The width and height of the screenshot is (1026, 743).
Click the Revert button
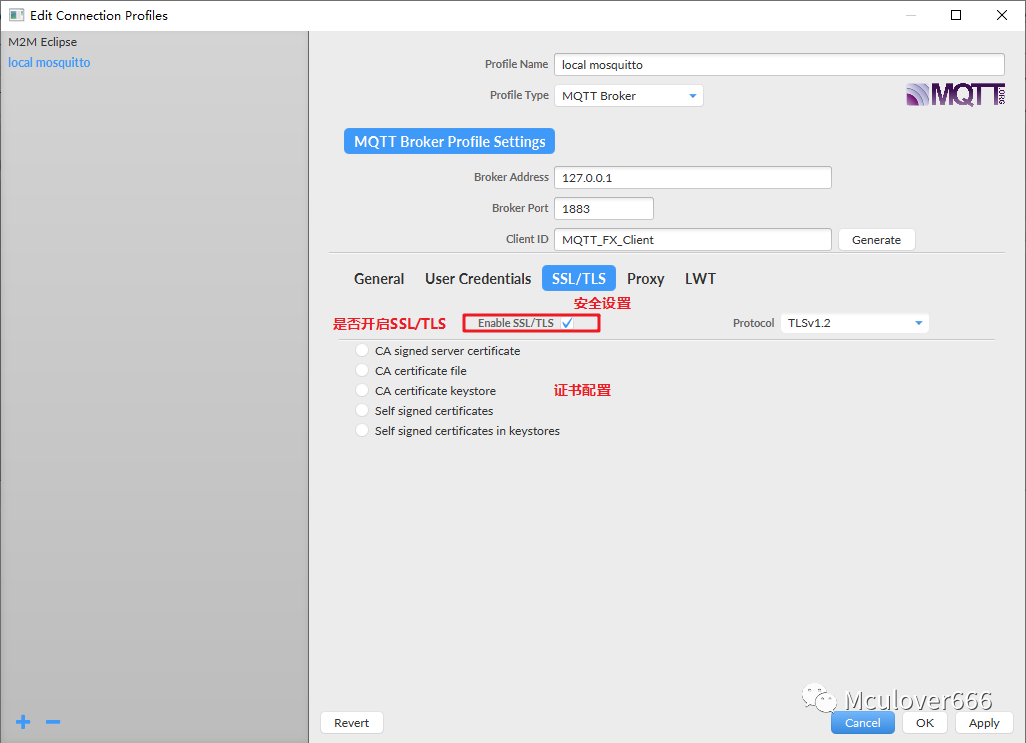point(351,723)
